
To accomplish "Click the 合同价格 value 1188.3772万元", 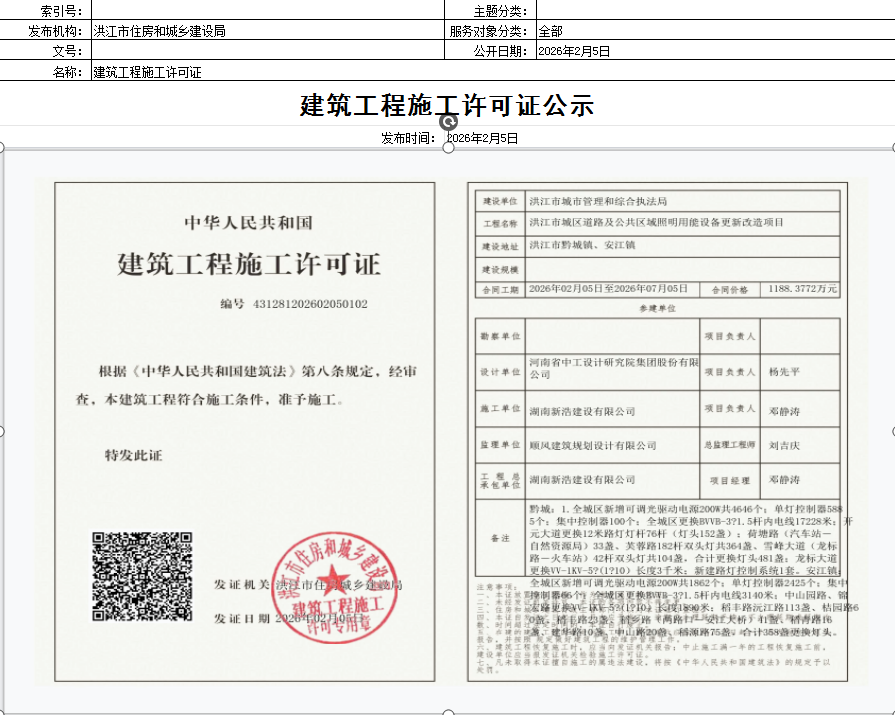I will (803, 289).
